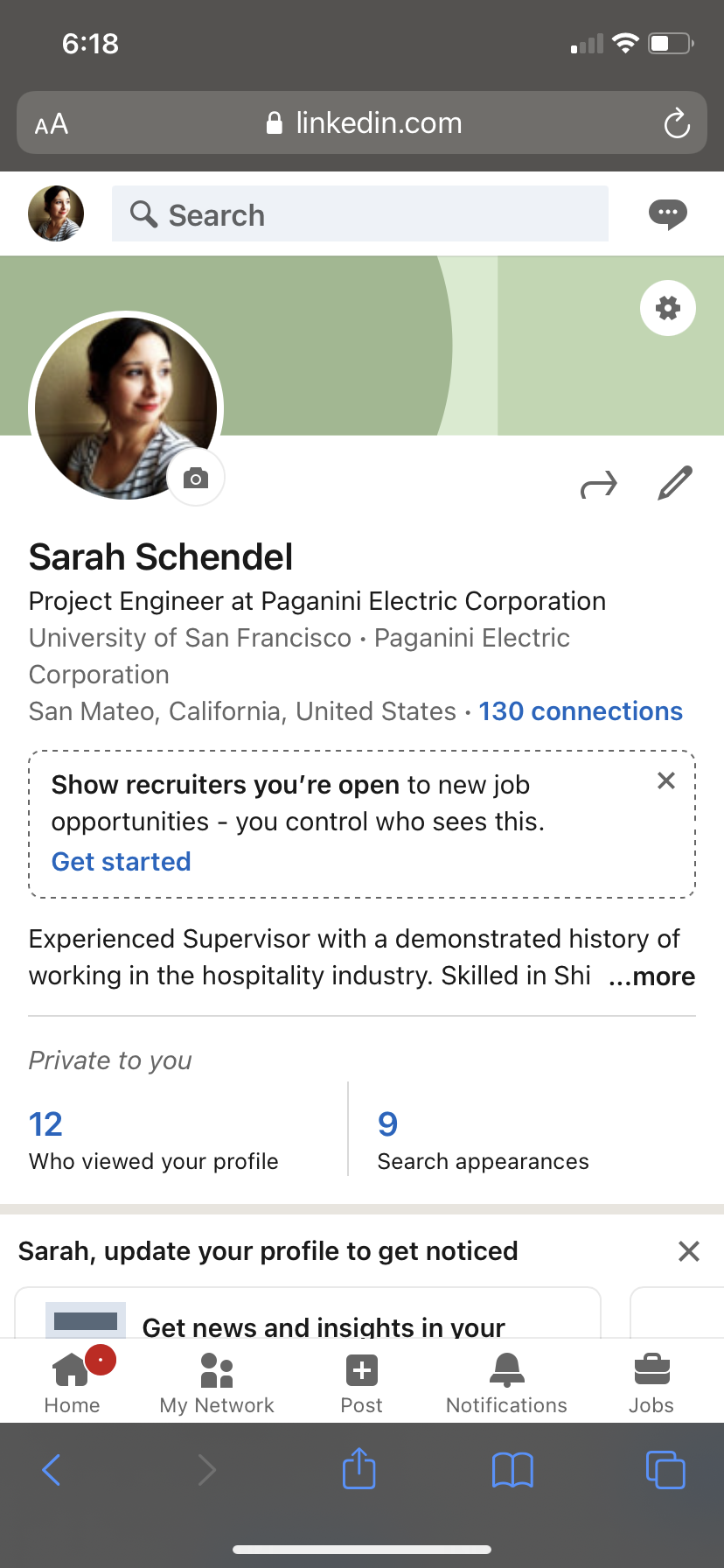Reload the page in Safari address bar

tap(677, 123)
